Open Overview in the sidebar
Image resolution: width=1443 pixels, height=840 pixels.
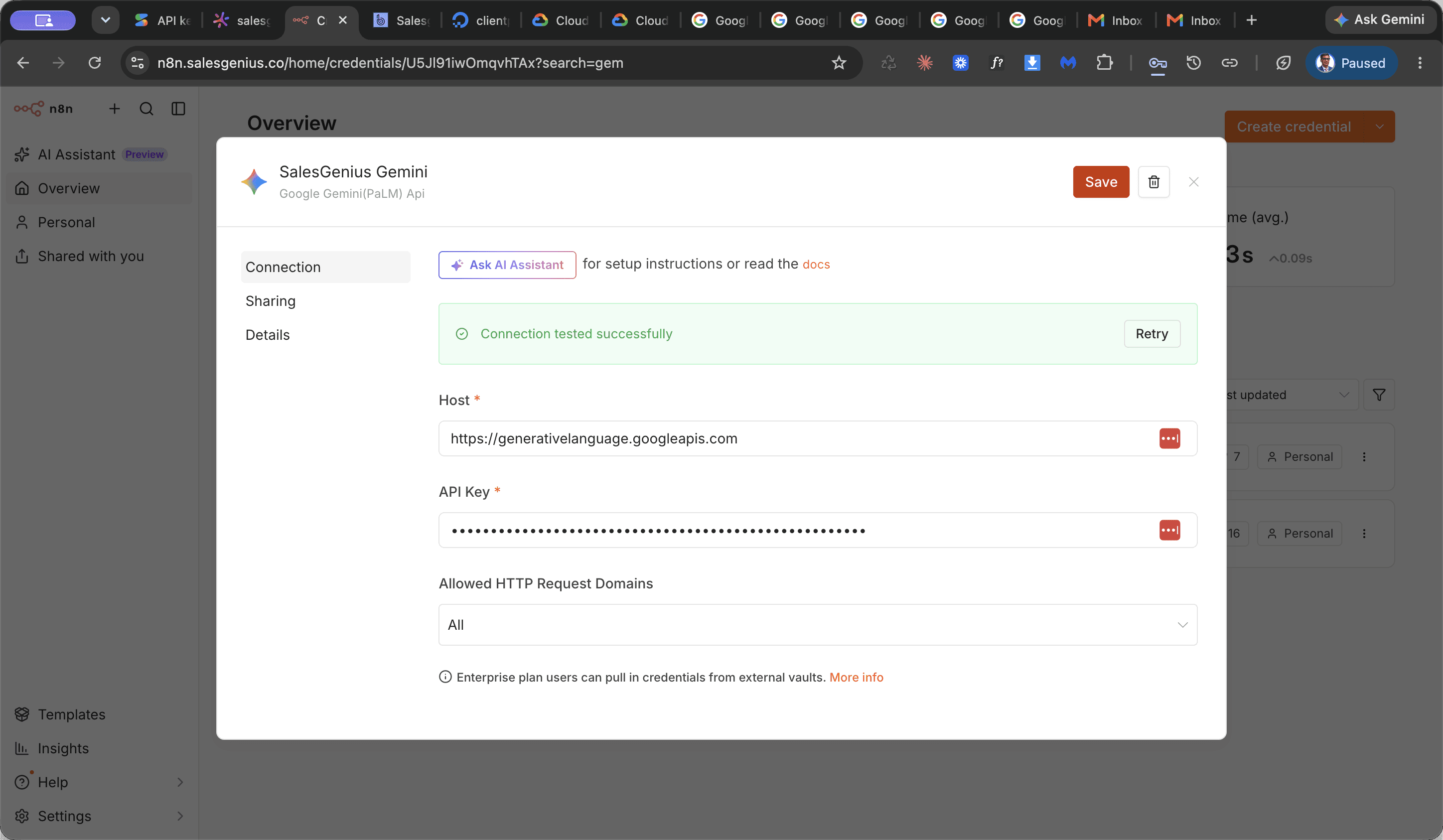tap(100, 188)
